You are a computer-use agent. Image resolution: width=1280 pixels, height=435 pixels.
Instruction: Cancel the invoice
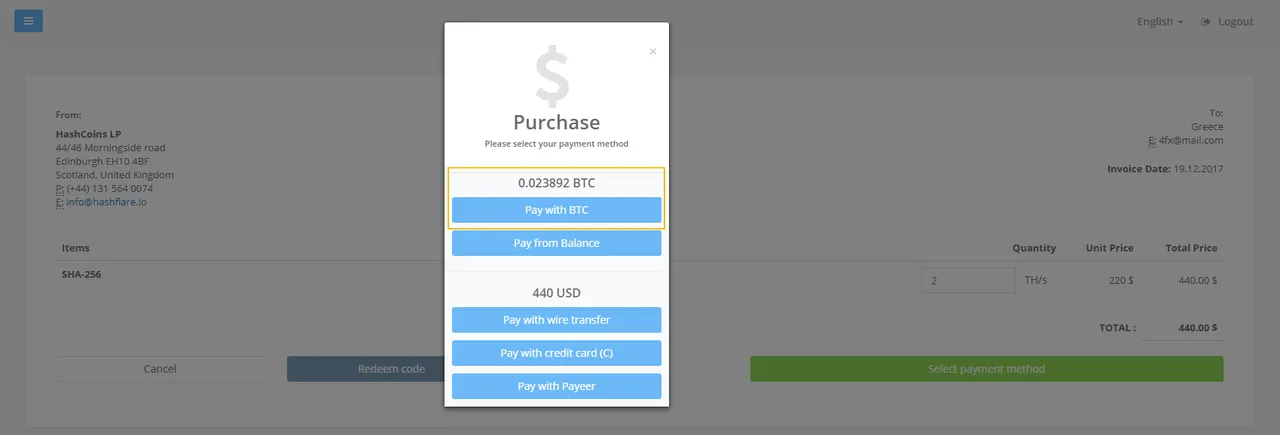[160, 369]
